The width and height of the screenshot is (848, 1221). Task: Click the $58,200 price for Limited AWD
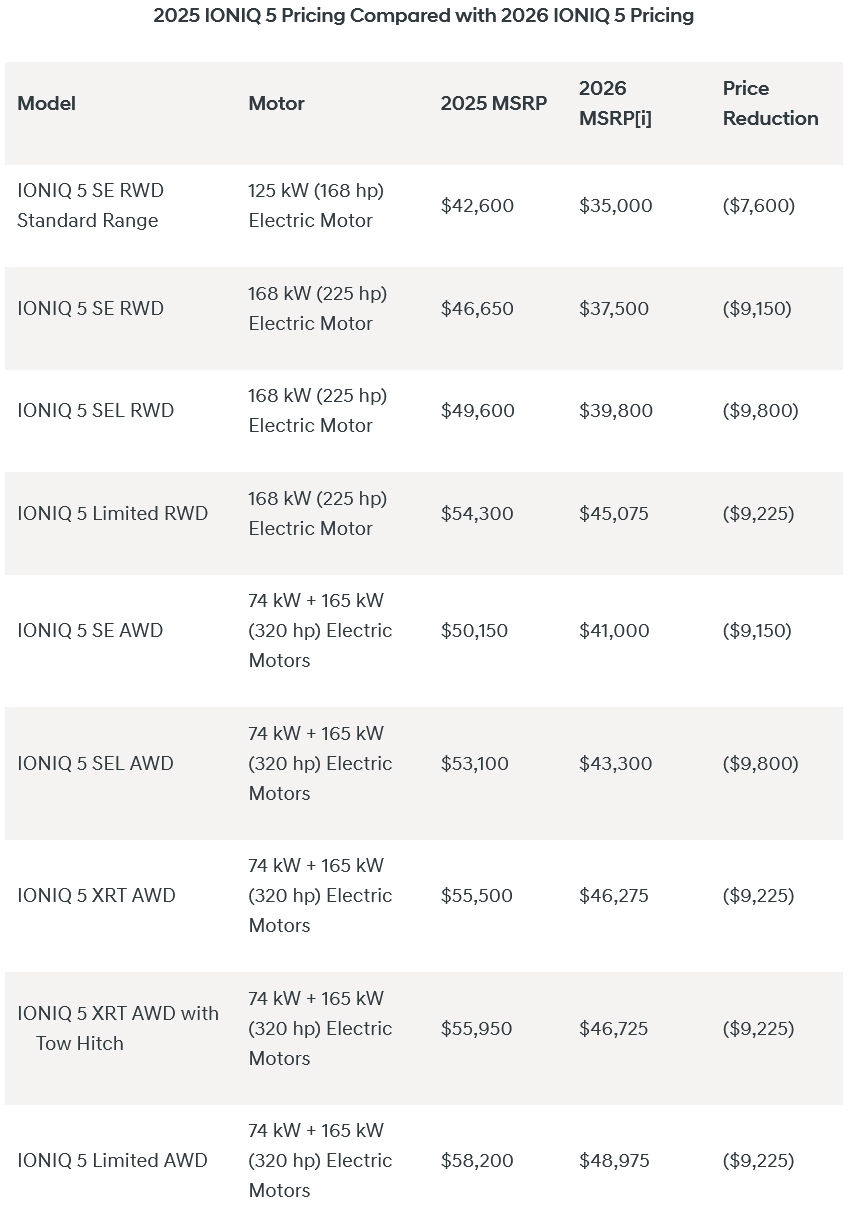477,1160
